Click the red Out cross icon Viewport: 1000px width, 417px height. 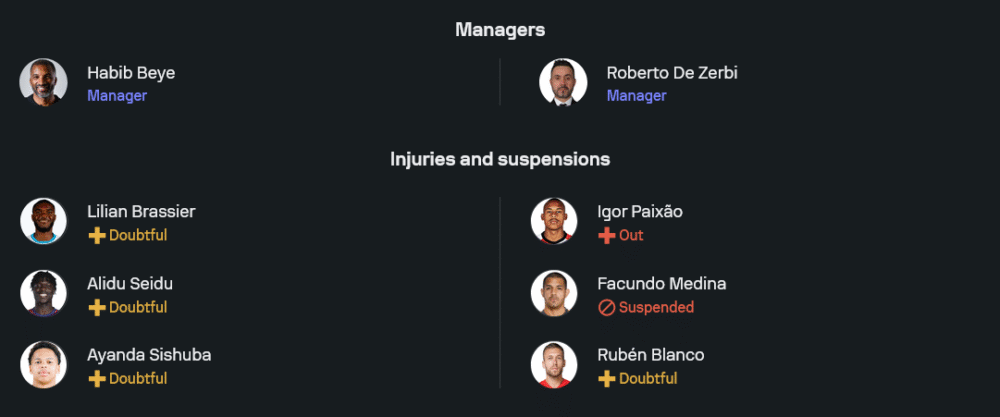[606, 236]
